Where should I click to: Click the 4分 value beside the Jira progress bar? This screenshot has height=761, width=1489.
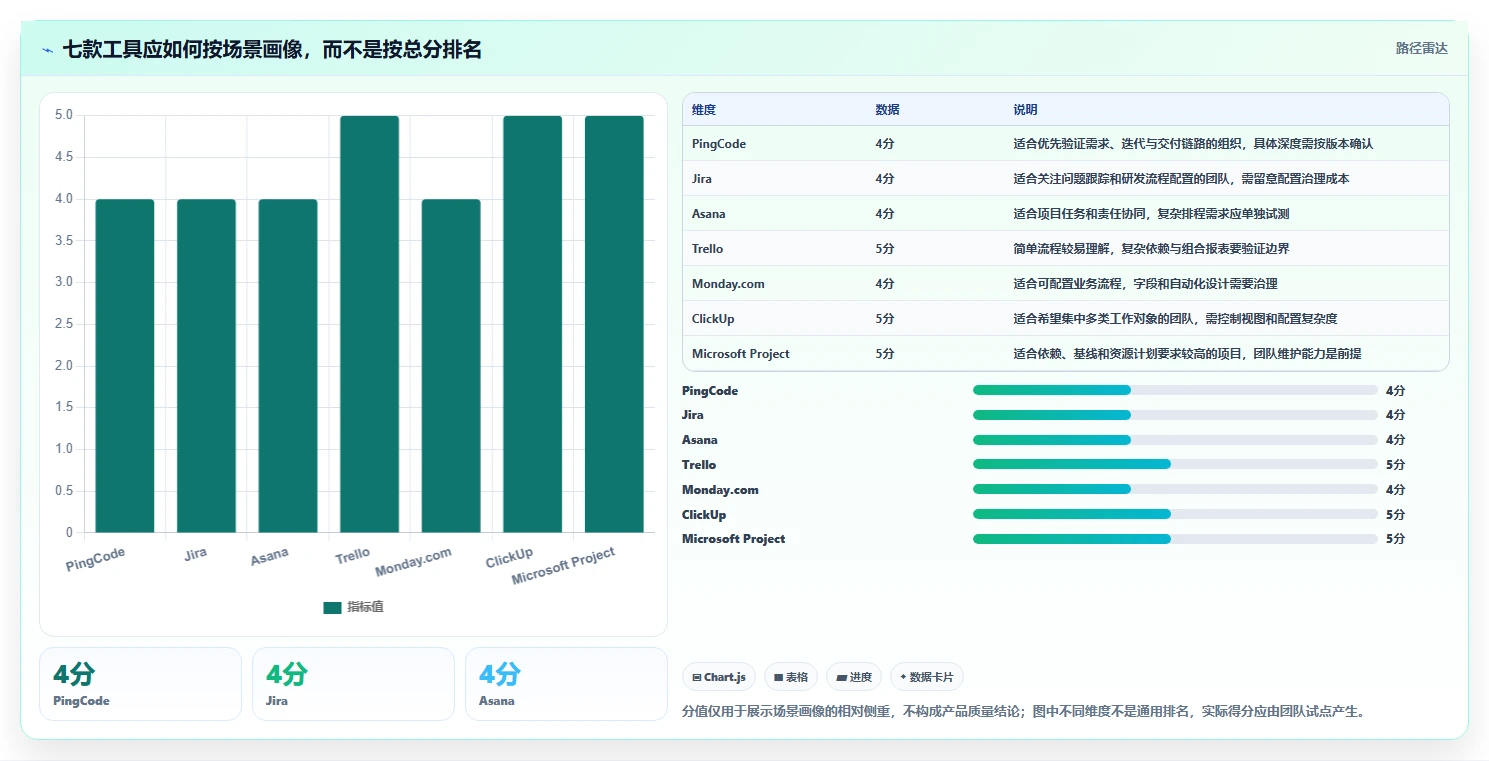1395,415
